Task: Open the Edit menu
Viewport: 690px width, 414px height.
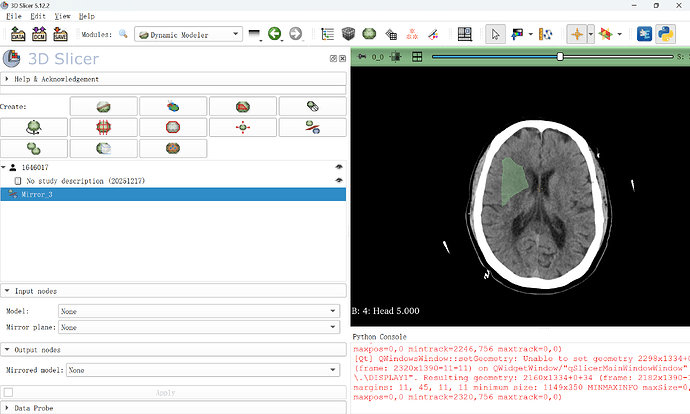Action: (38, 16)
